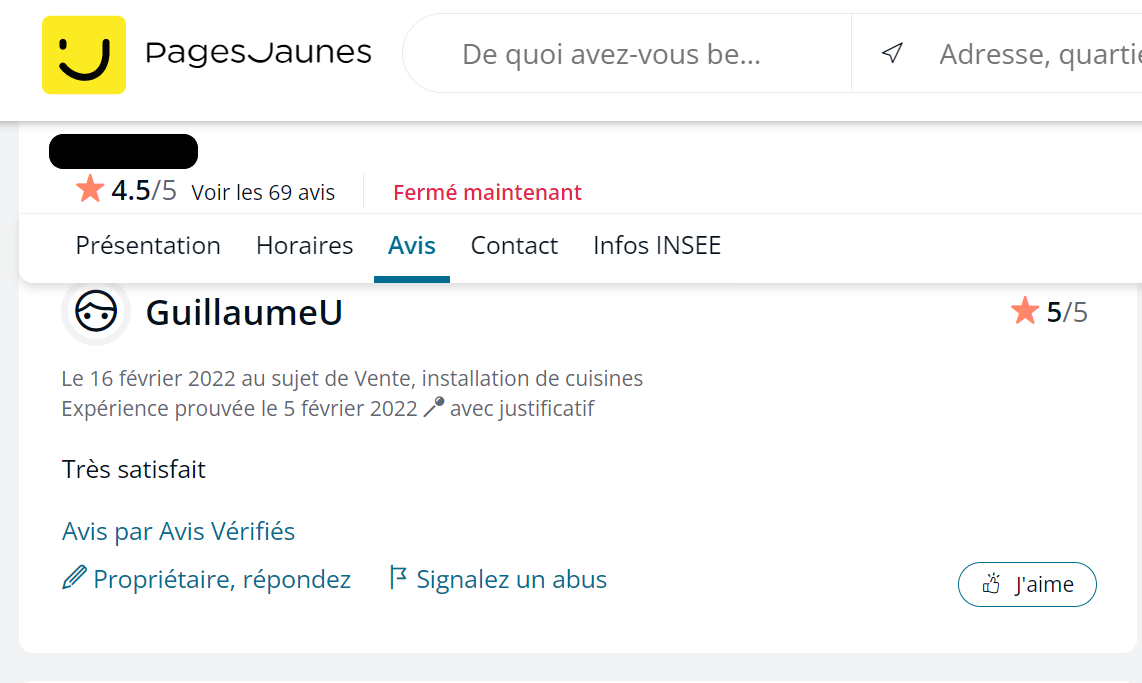1142x683 pixels.
Task: Click the PagesJaunes smiley logo icon
Action: pos(84,54)
